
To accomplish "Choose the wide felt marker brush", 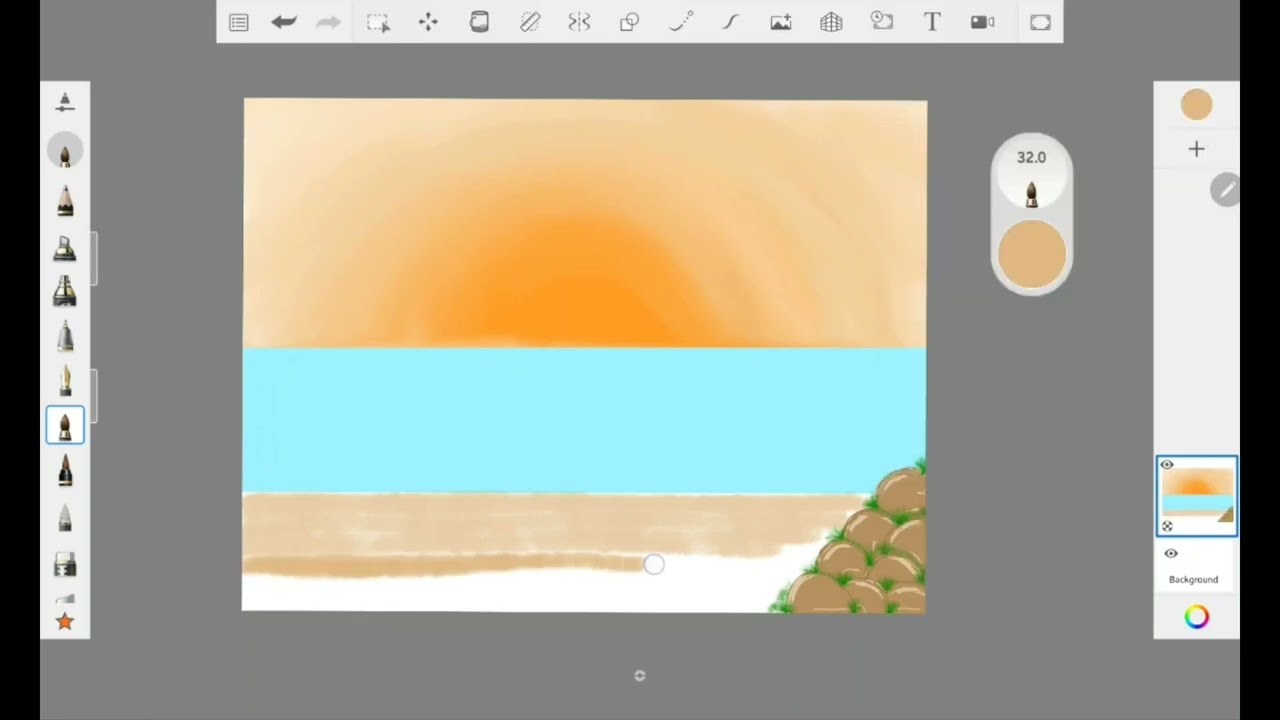I will point(65,291).
